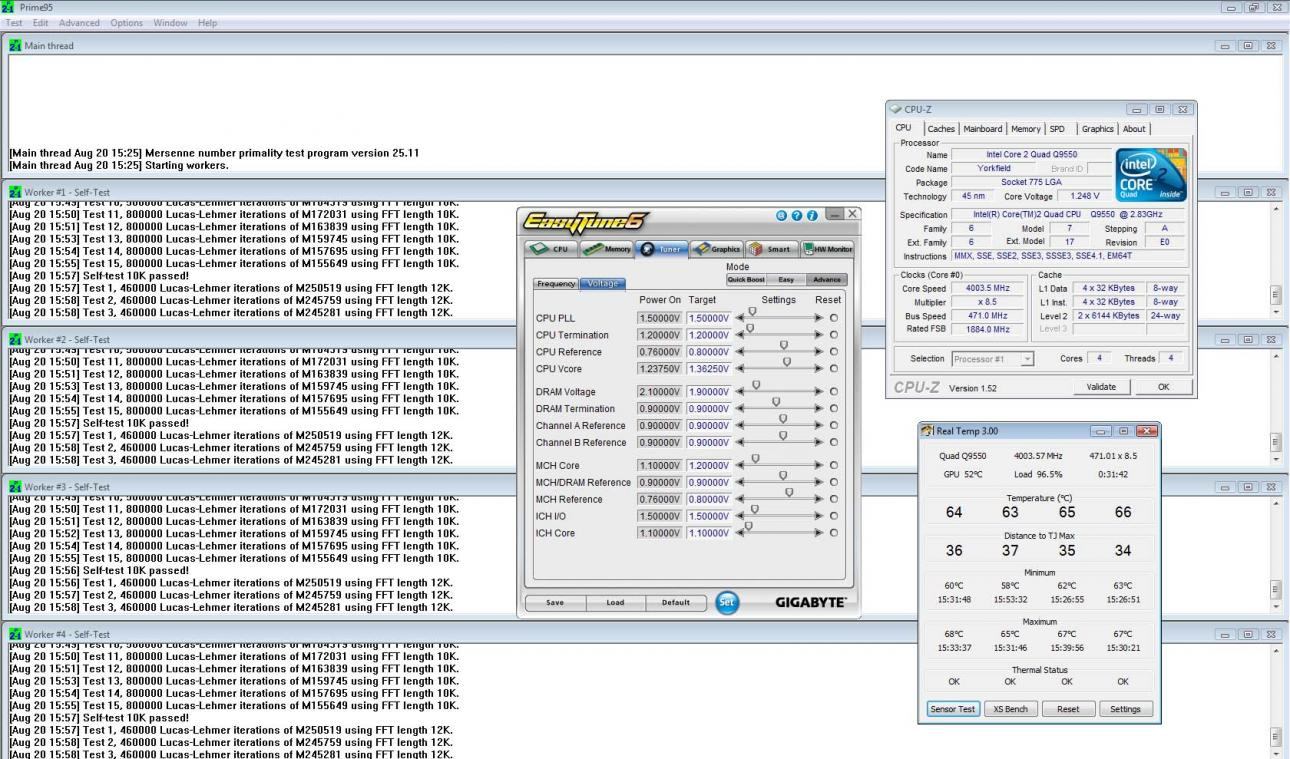Click the Real Temp title bar icon
Image resolution: width=1290 pixels, height=759 pixels.
926,430
